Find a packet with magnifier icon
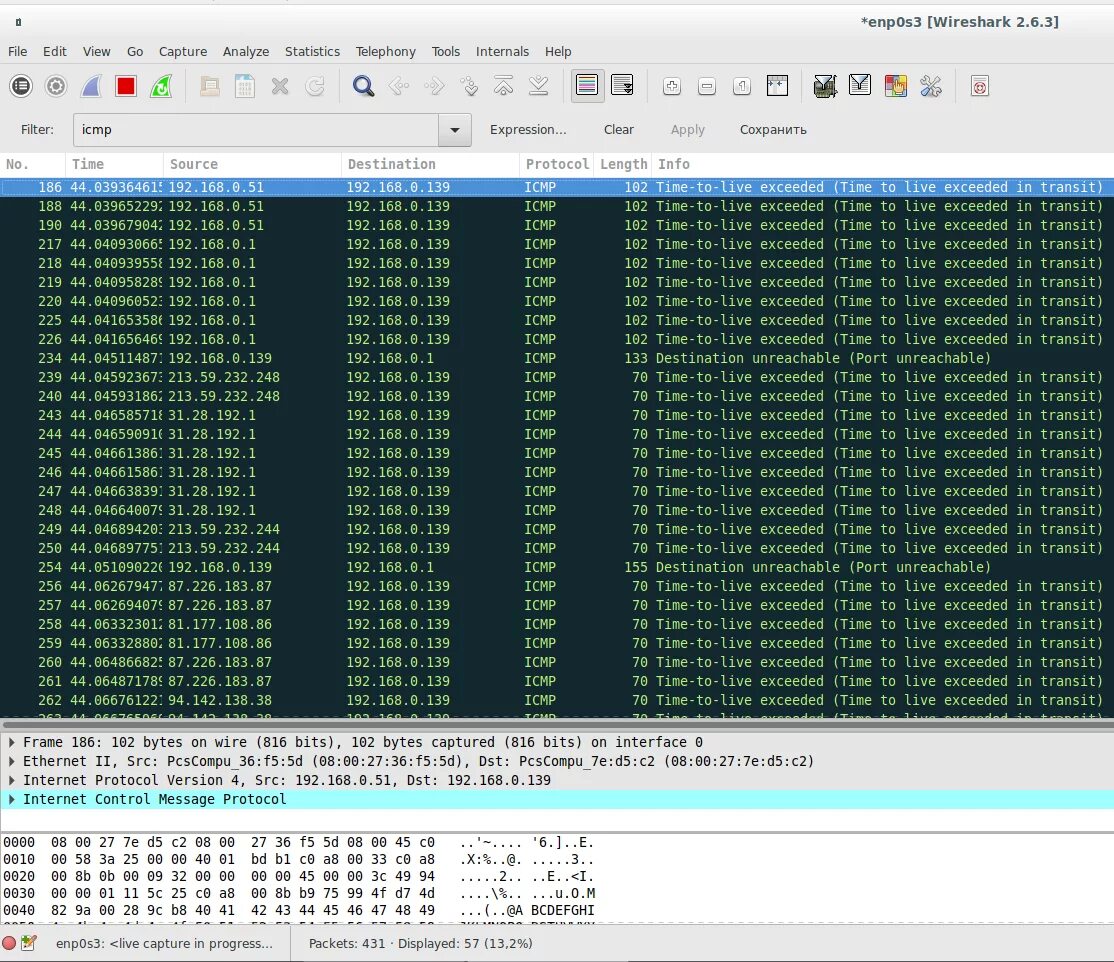1114x962 pixels. [x=363, y=87]
